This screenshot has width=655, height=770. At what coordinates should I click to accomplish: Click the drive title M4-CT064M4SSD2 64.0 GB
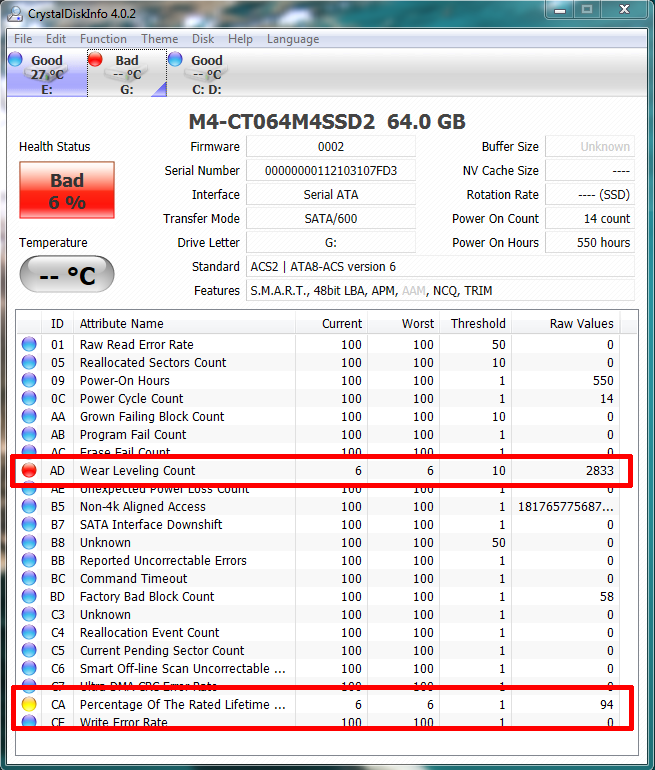point(327,122)
